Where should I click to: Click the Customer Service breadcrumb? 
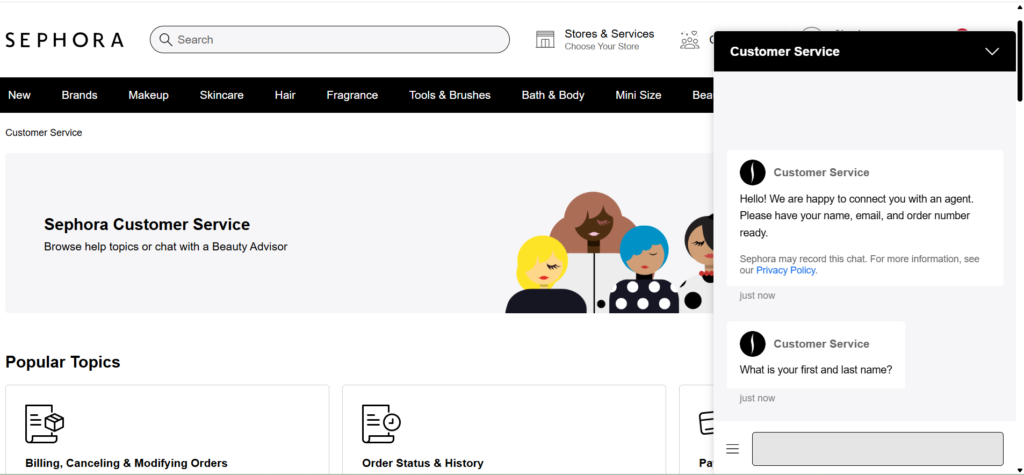[44, 133]
